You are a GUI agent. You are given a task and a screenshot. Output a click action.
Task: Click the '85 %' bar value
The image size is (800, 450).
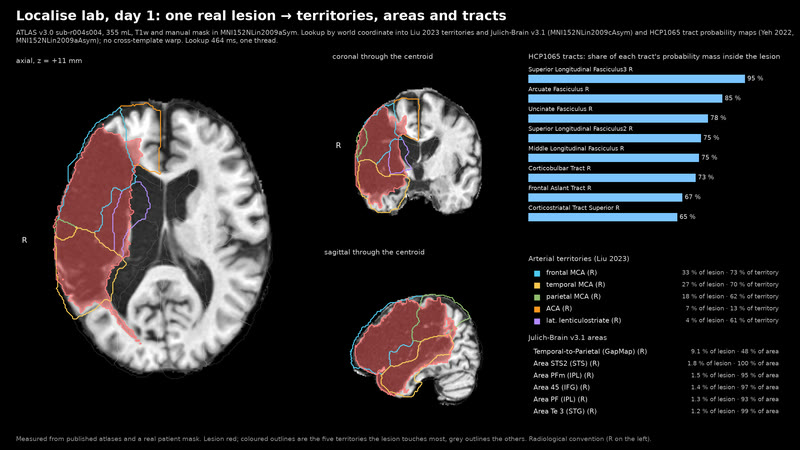coord(733,98)
